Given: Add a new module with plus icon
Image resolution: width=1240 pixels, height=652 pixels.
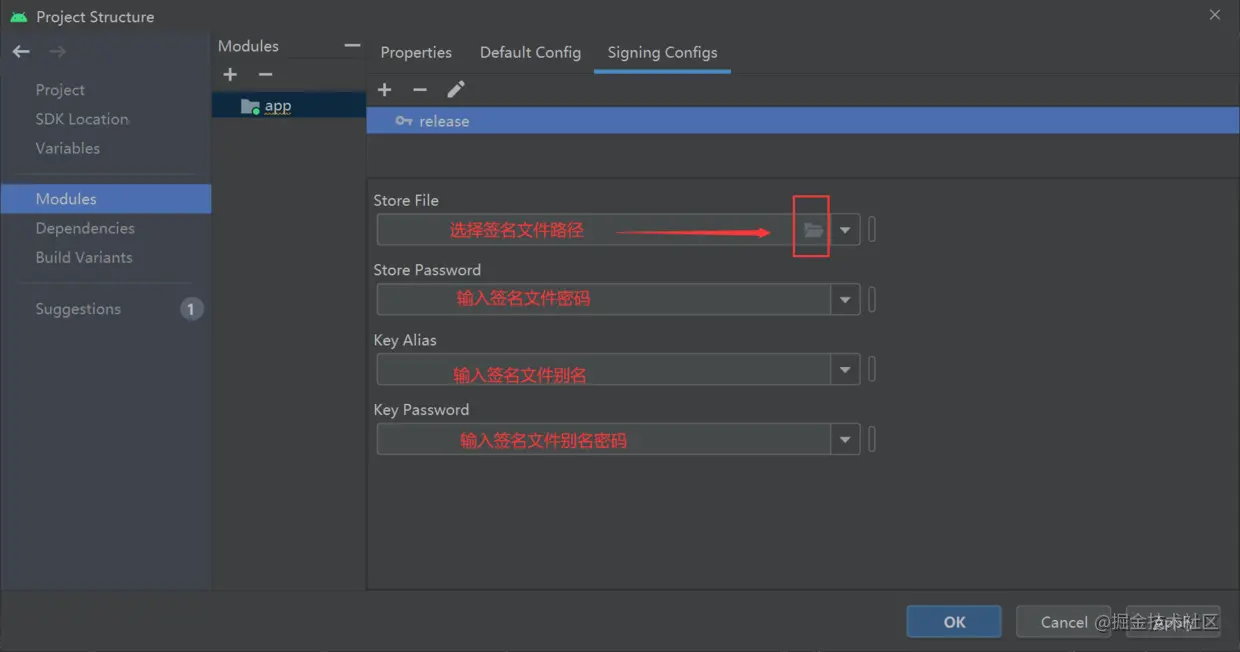Looking at the screenshot, I should pos(230,75).
